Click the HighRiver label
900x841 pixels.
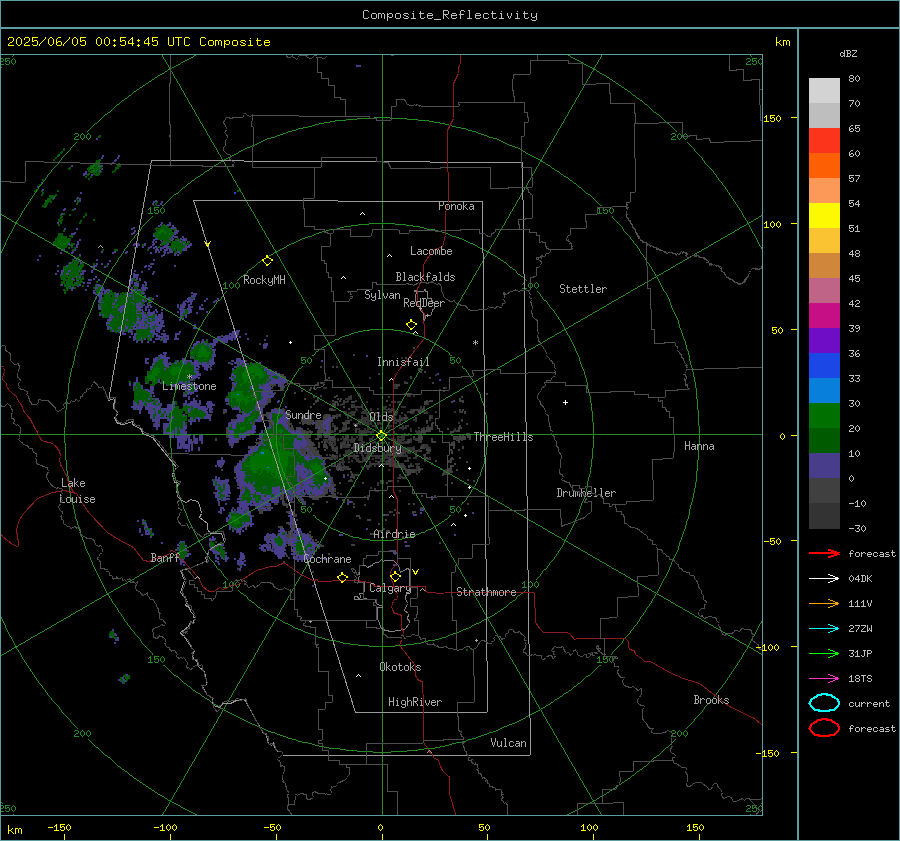coord(414,702)
